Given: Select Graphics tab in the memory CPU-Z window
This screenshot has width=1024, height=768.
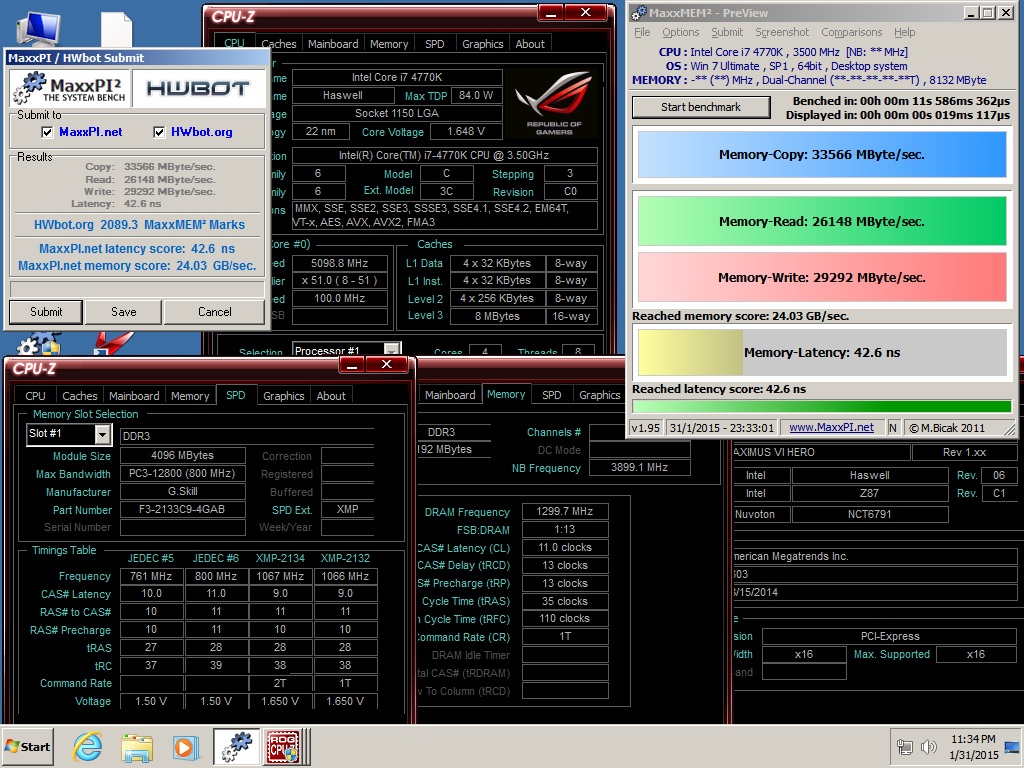Looking at the screenshot, I should point(600,395).
